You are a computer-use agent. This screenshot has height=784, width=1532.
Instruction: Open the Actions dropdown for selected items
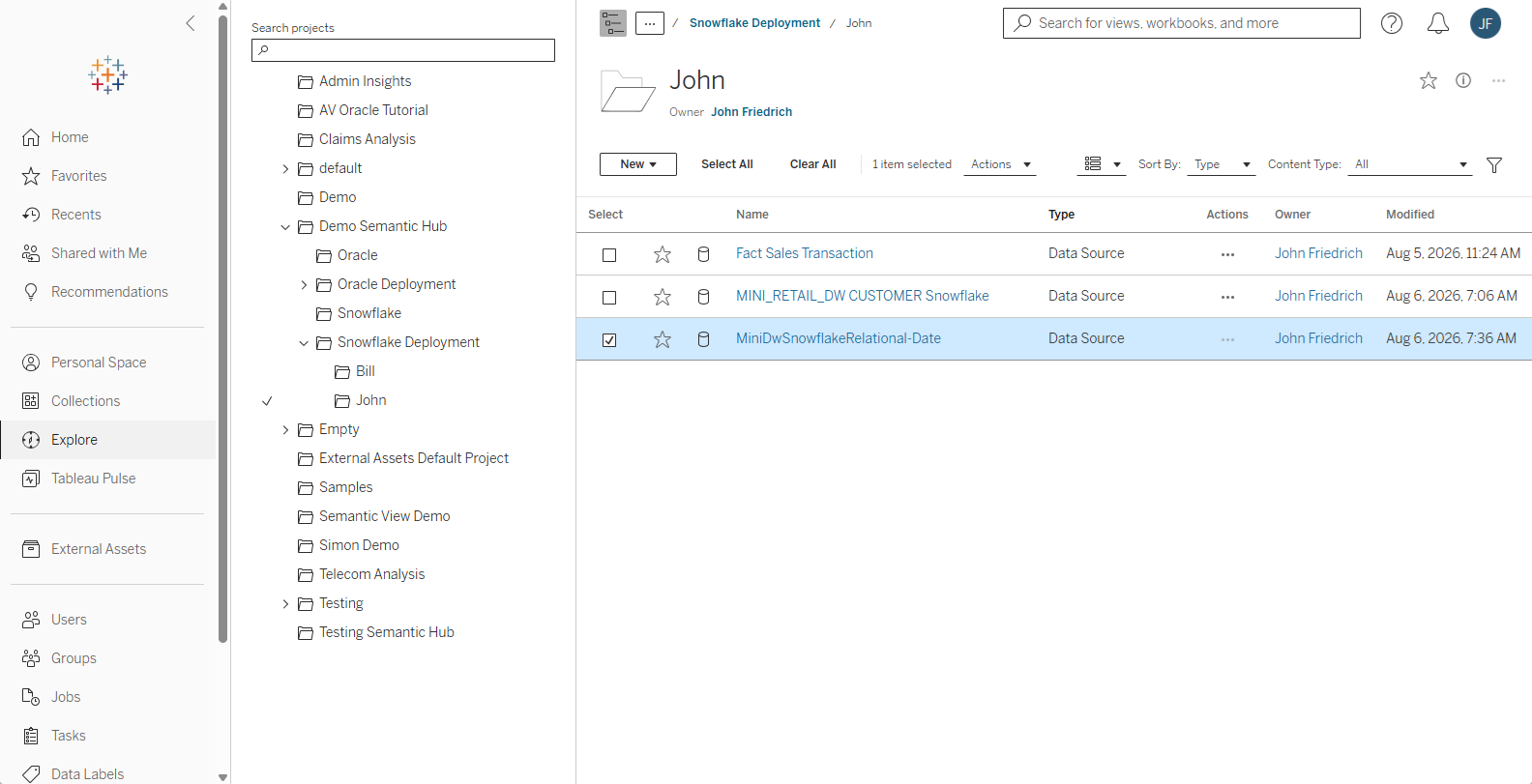[x=1000, y=165]
